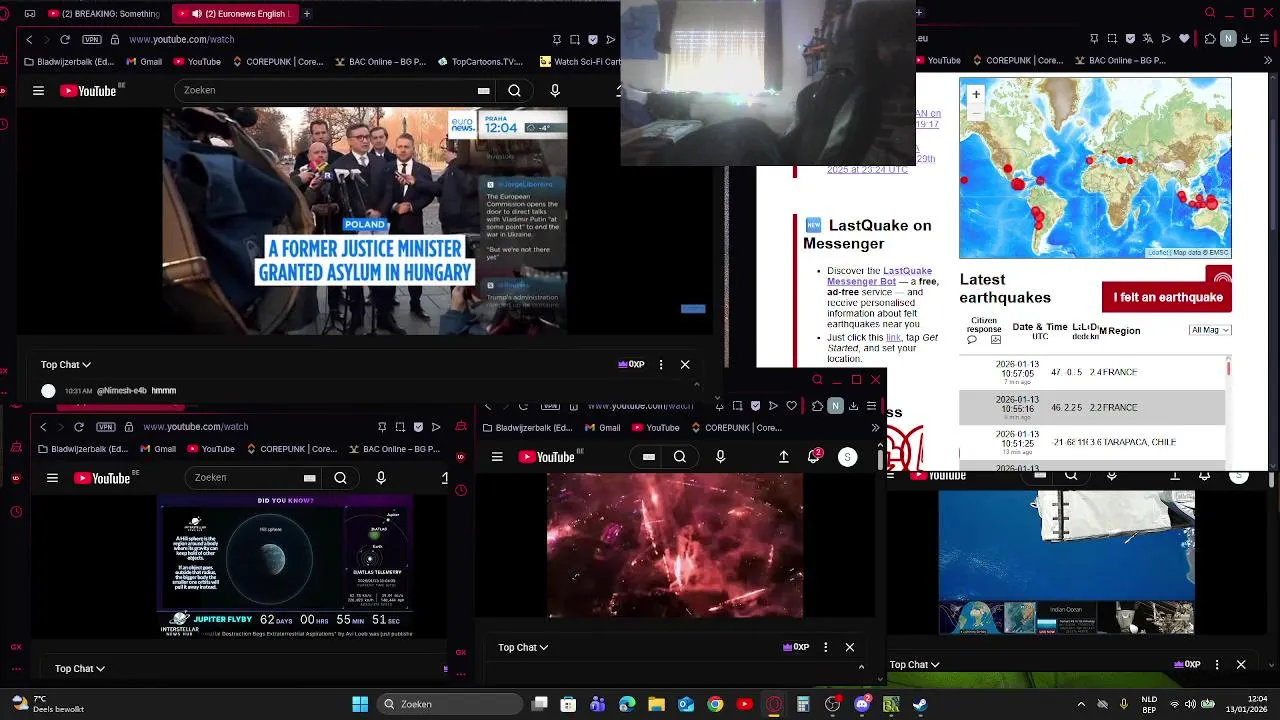Click heart bookmark icon in red nebula window toolbar
The width and height of the screenshot is (1280, 720).
791,406
